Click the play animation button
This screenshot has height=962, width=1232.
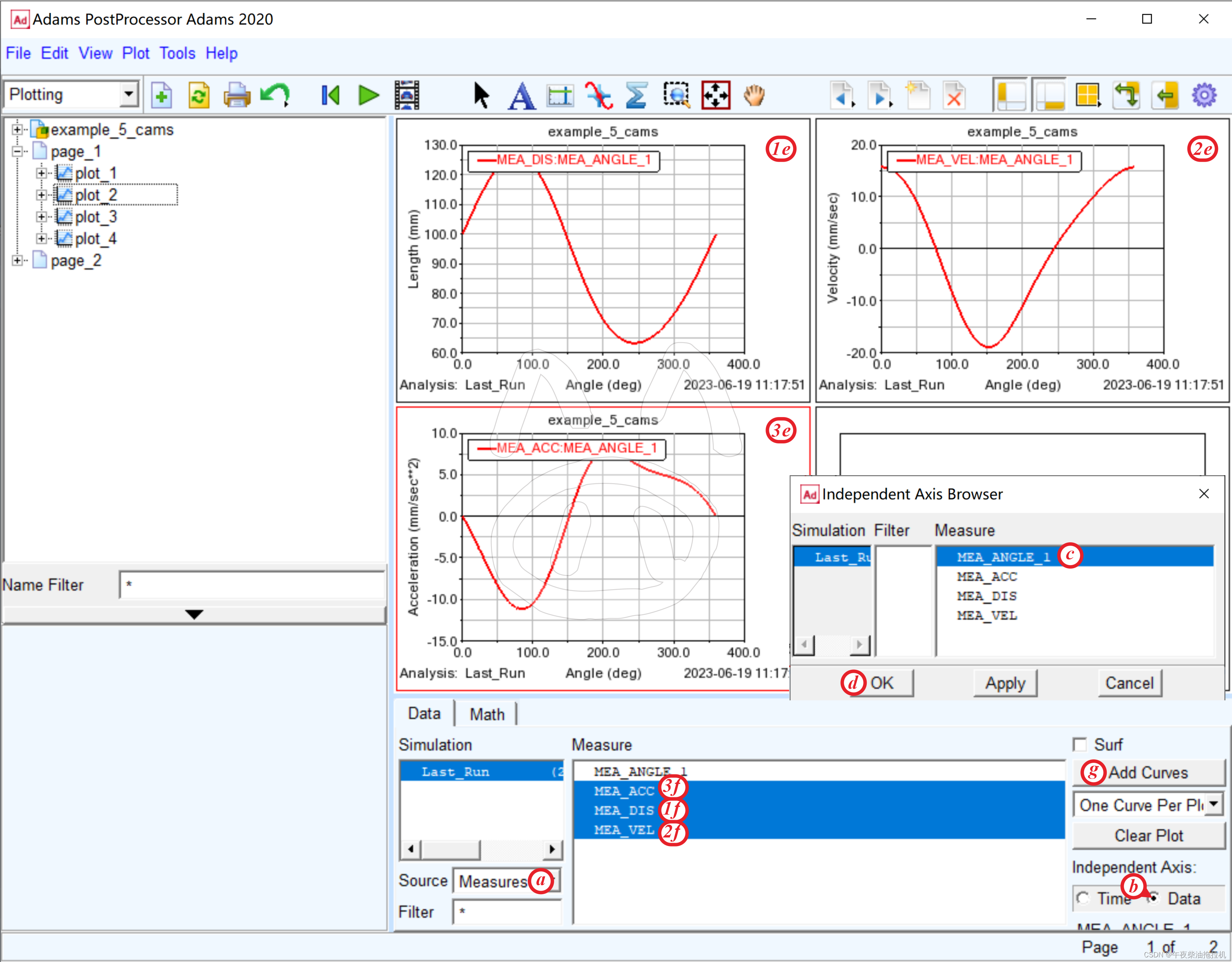[x=368, y=95]
